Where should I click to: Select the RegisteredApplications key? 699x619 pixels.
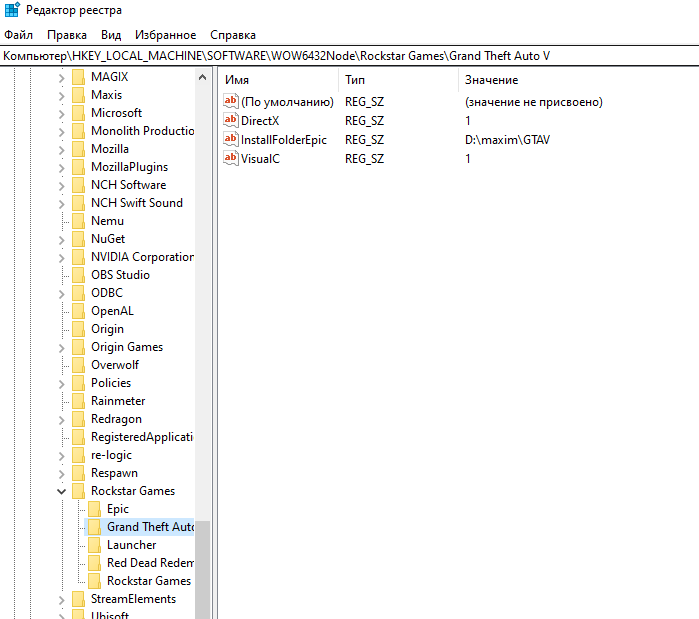coord(142,437)
